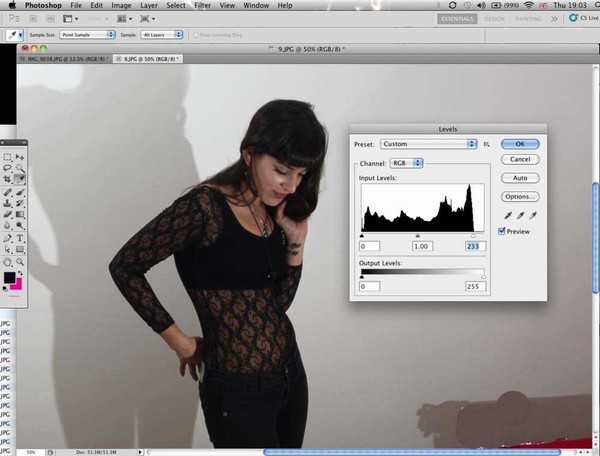The width and height of the screenshot is (600, 456).
Task: Click the black point eyedropper in Levels
Action: click(510, 215)
